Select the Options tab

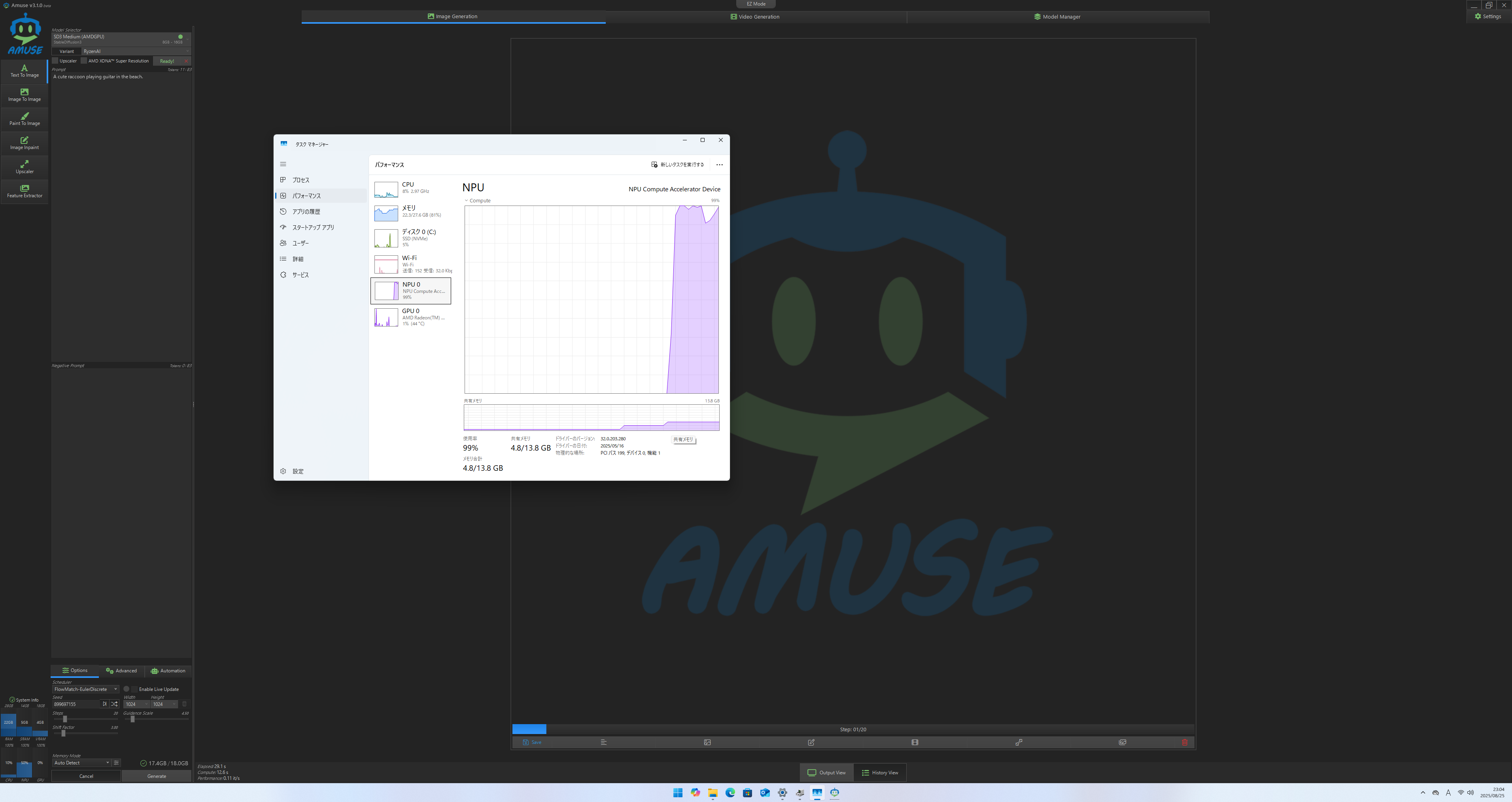tap(75, 671)
